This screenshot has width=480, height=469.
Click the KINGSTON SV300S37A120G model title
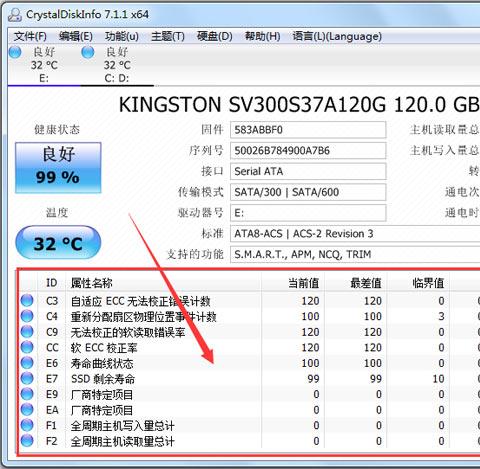(299, 105)
